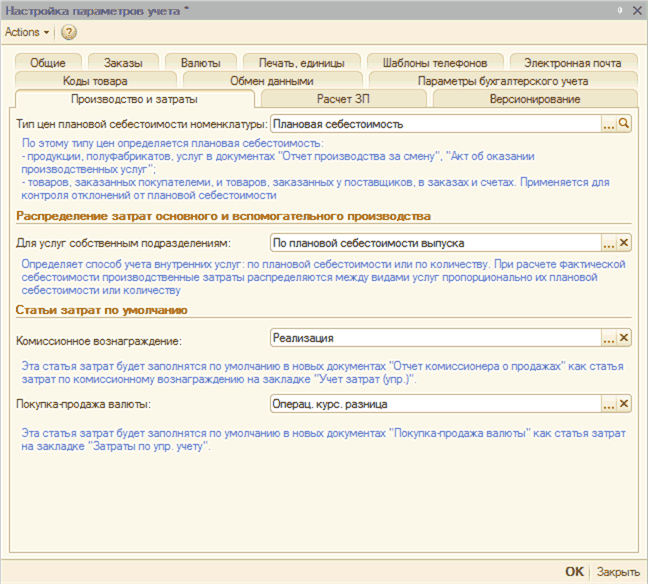This screenshot has height=584, width=648.
Task: Click the Закрыть button
Action: pyautogui.click(x=618, y=571)
